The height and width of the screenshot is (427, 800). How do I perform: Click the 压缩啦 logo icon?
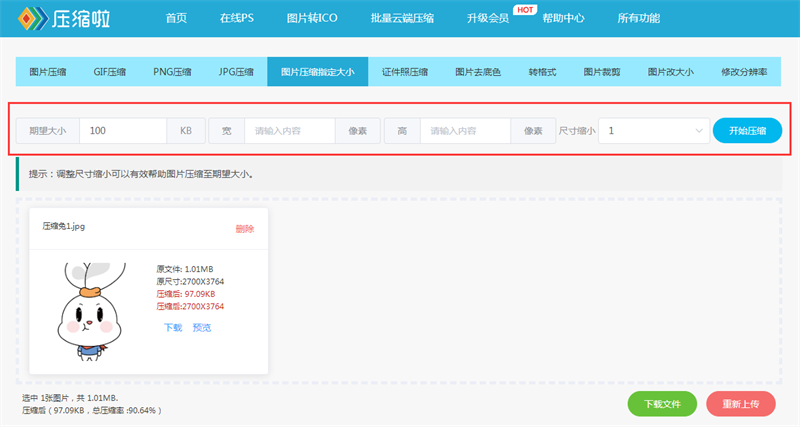click(x=33, y=18)
